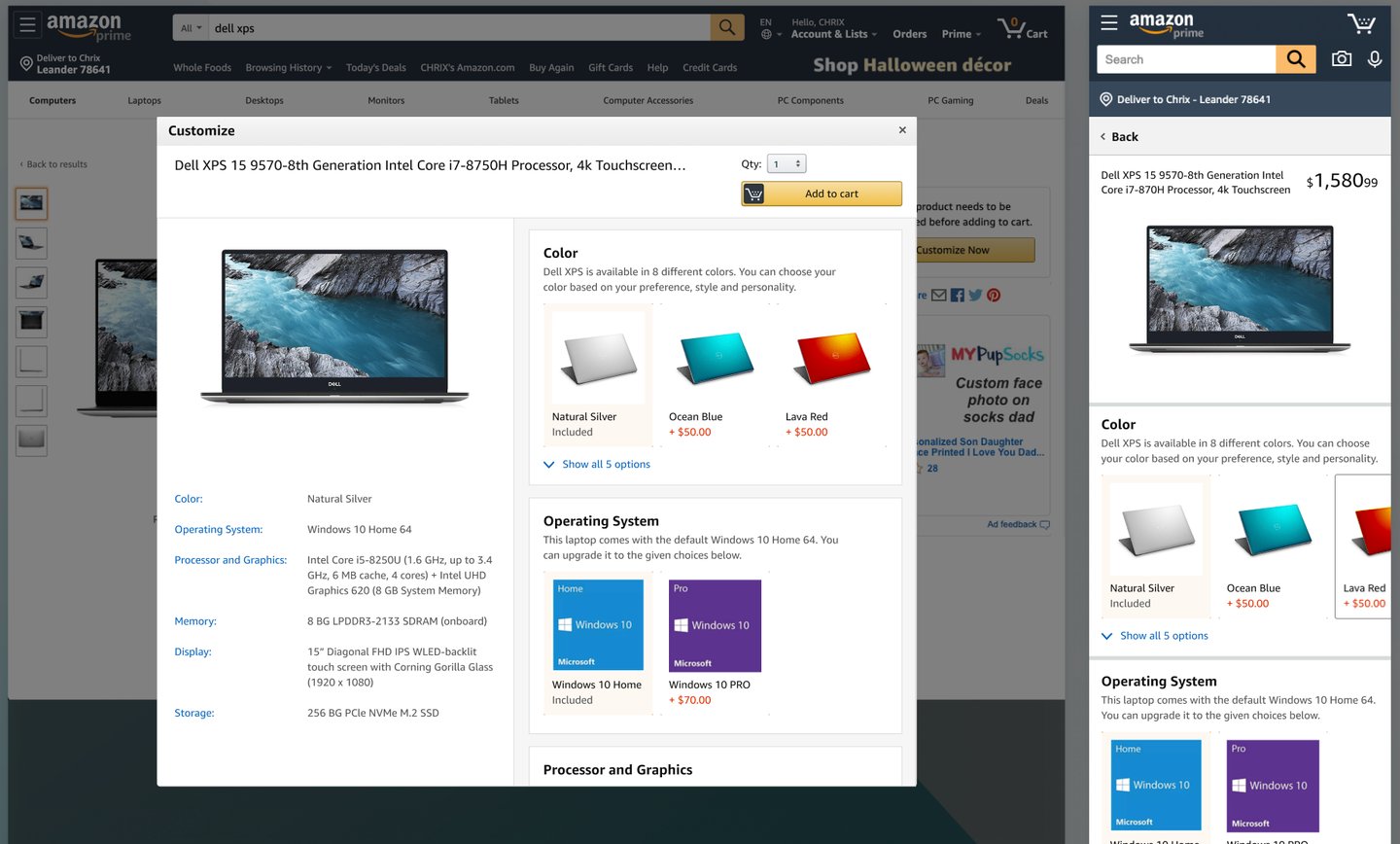Image resolution: width=1400 pixels, height=844 pixels.
Task: Select Windows 10 PRO option in dialog
Action: (716, 642)
